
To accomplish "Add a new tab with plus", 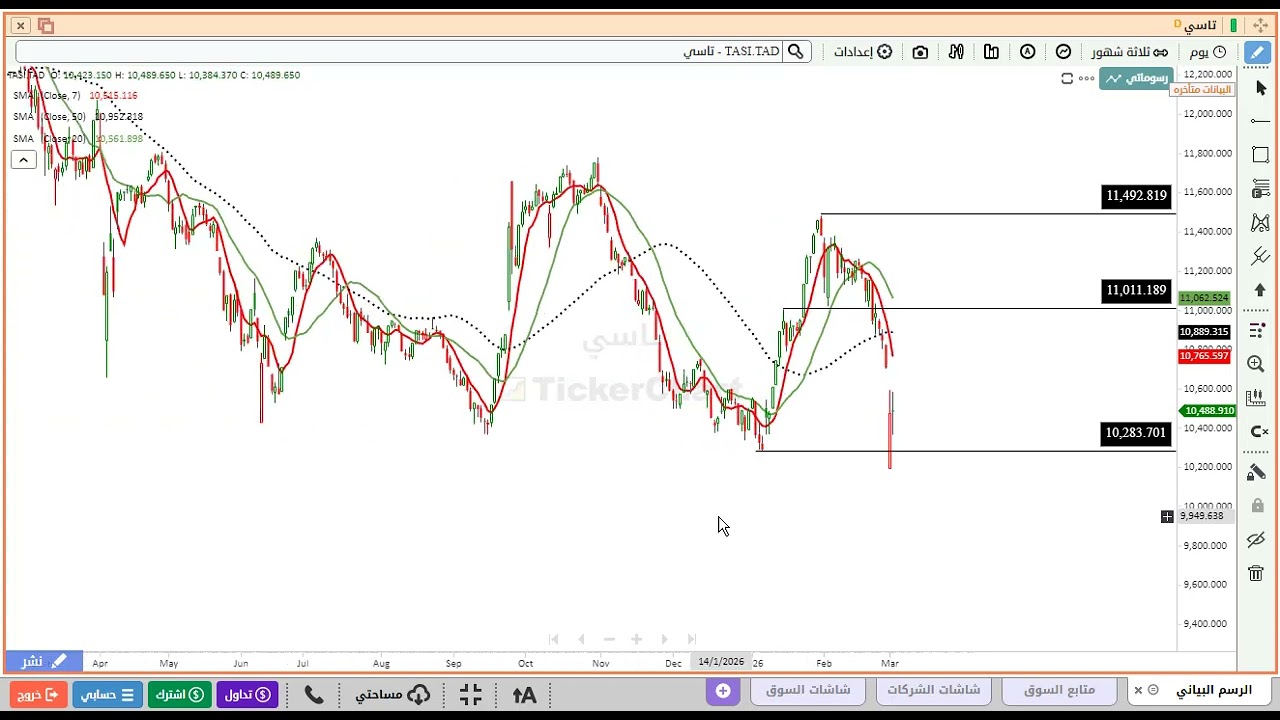I will 723,691.
